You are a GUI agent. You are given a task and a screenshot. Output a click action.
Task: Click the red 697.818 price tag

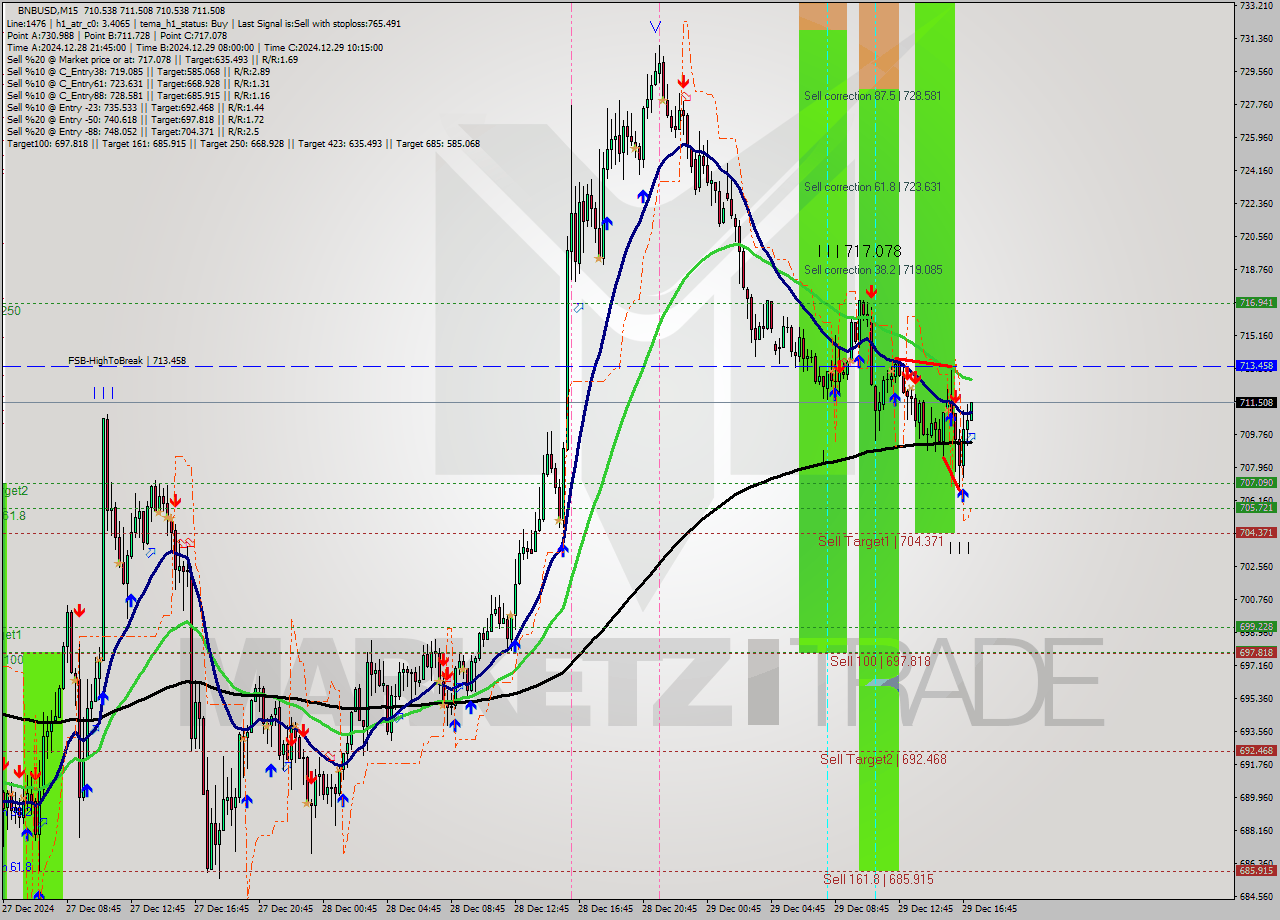[1256, 652]
